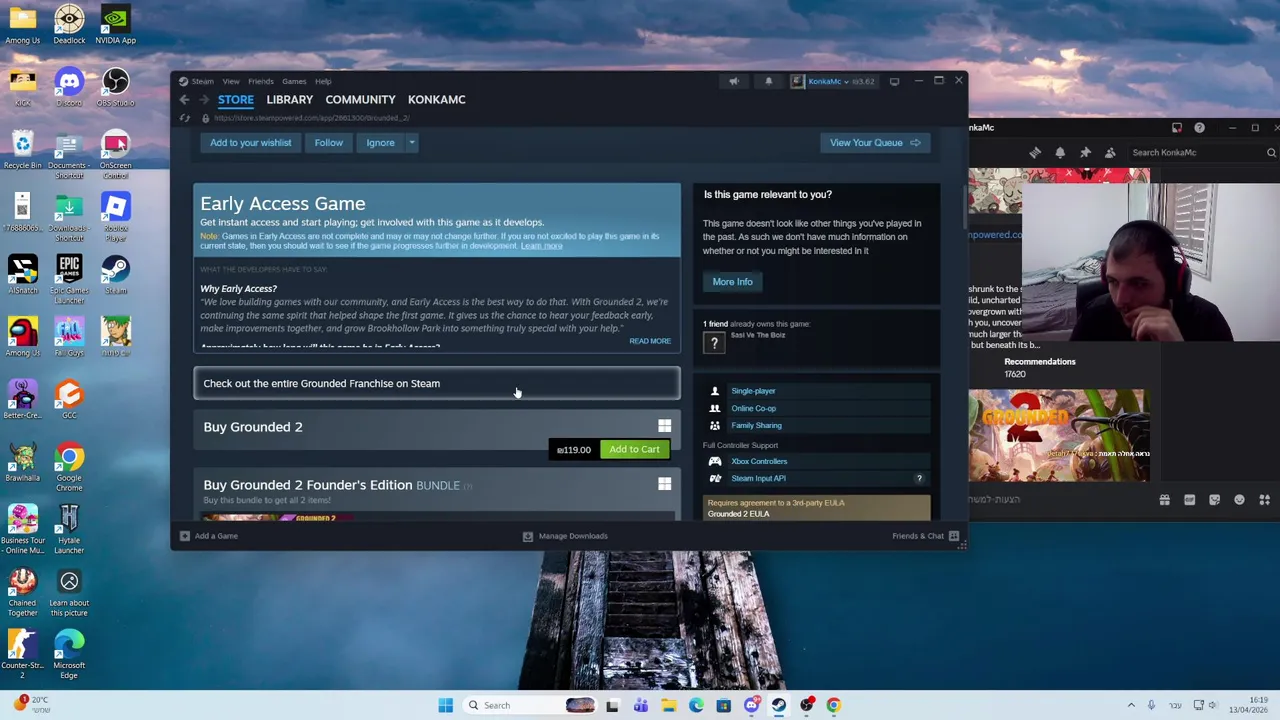
Task: Open Discord pinned messages icon
Action: (x=1085, y=153)
